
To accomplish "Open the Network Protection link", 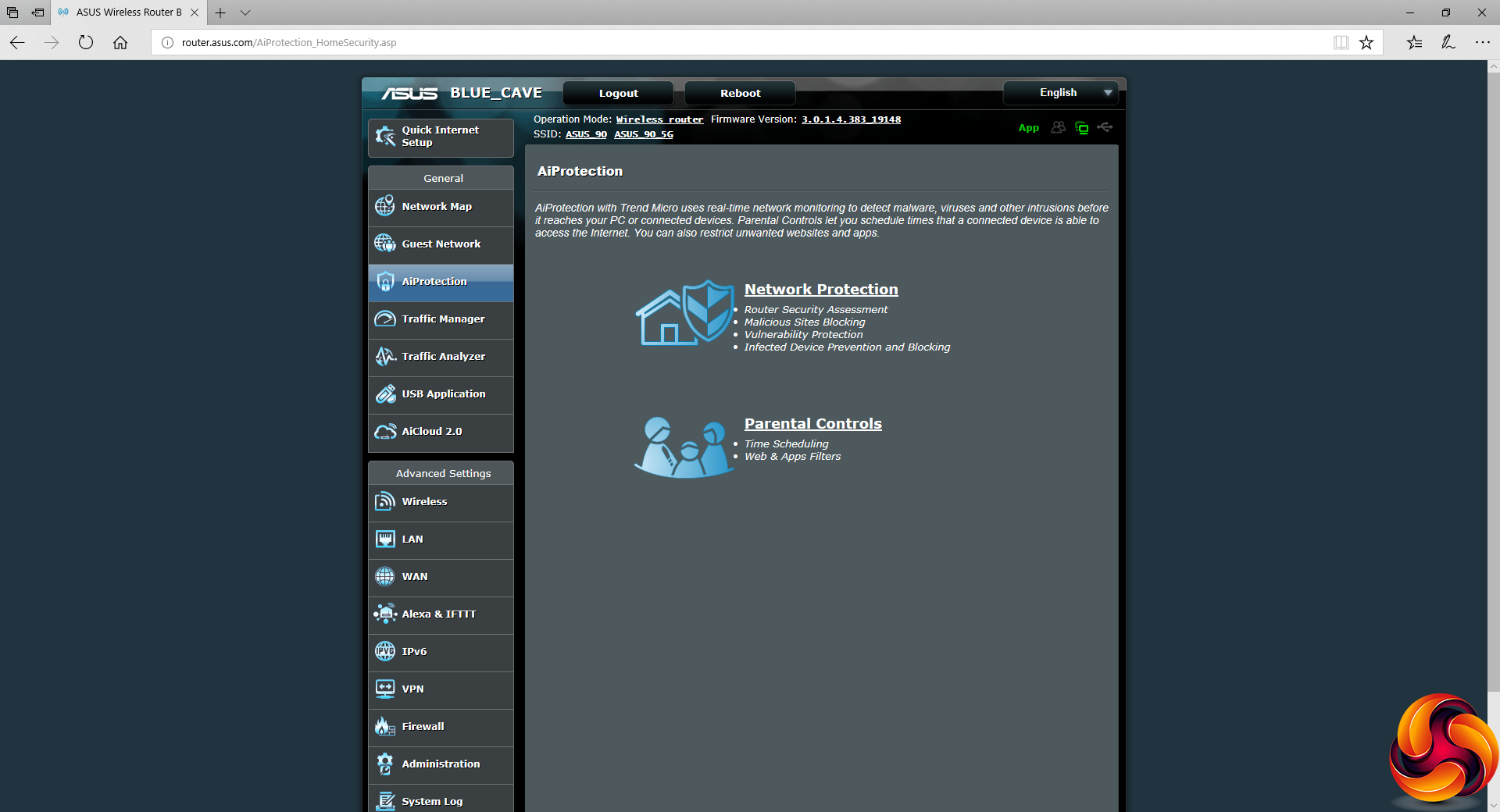I will tap(821, 290).
